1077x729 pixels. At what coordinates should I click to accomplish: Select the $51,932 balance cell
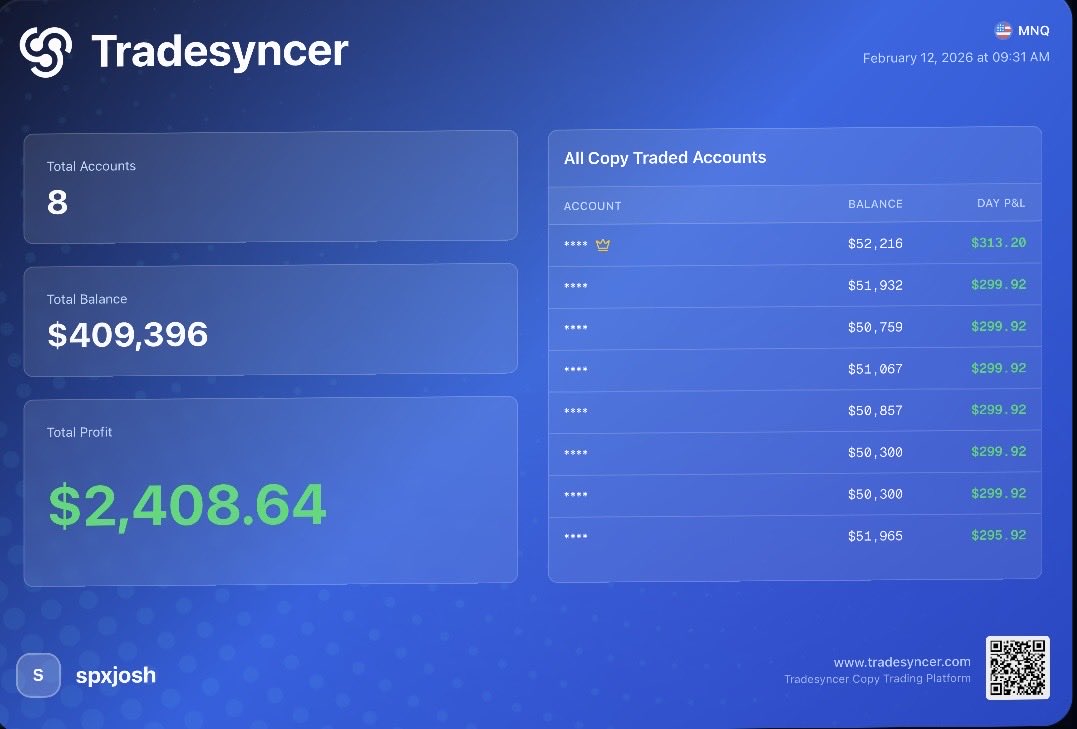[875, 286]
